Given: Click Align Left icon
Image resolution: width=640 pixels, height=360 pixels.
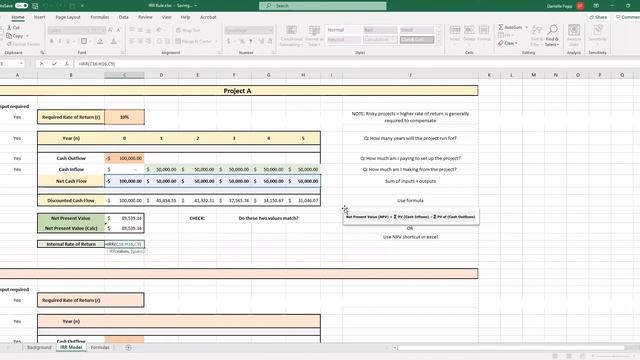Looking at the screenshot, I should pos(132,41).
